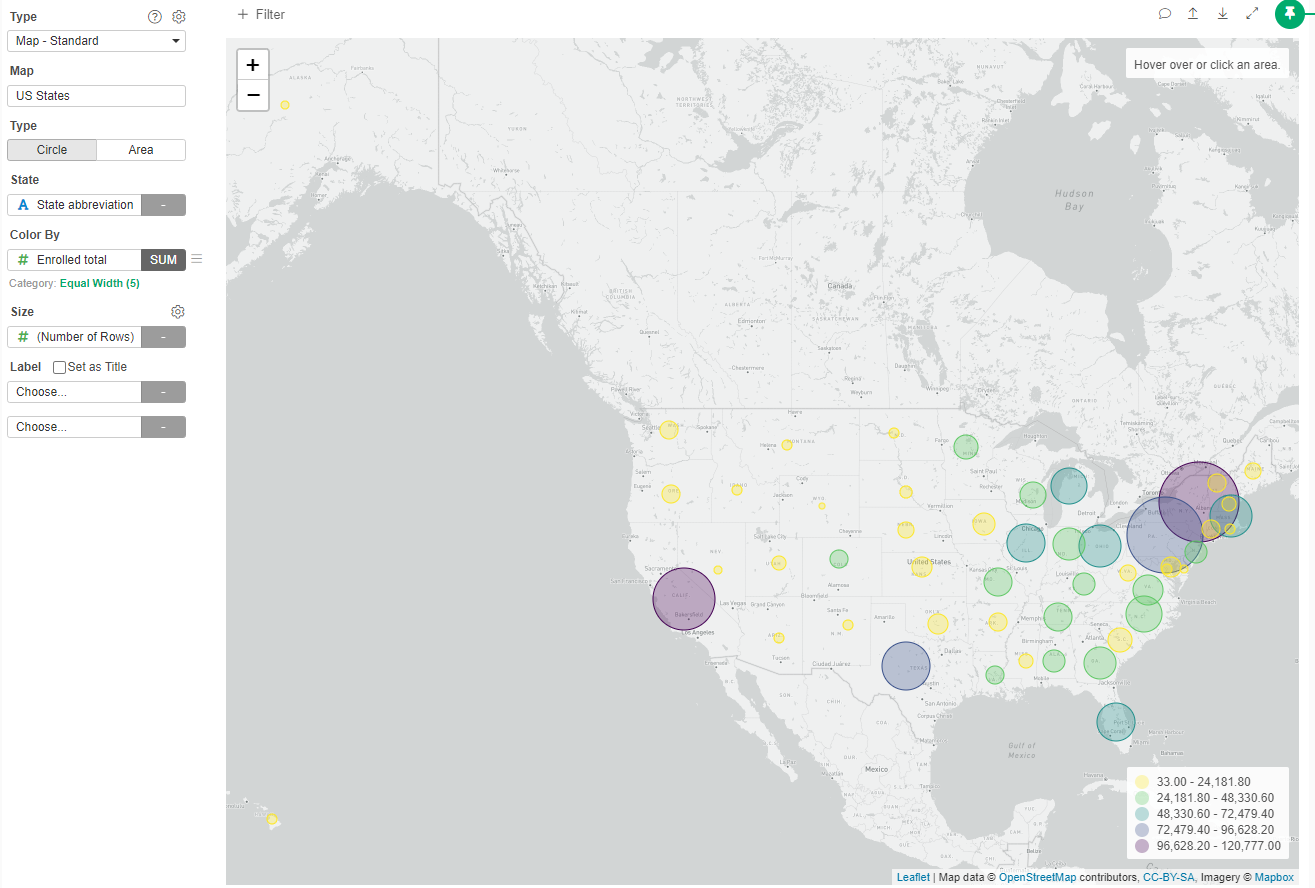Click the purple 96,628.20 - 120,777.00 legend swatch
The height and width of the screenshot is (888, 1315).
click(x=1142, y=846)
